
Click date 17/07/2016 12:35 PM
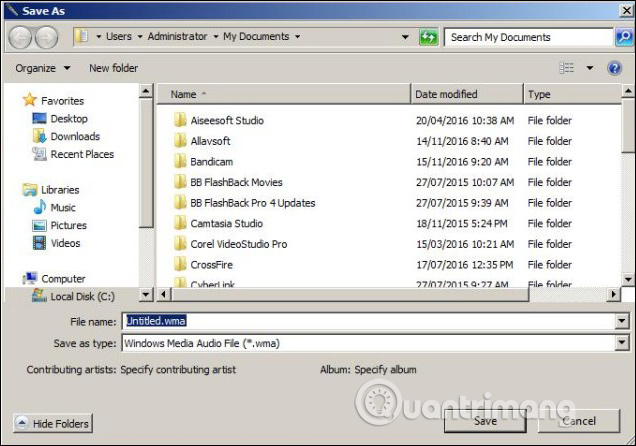(x=464, y=265)
